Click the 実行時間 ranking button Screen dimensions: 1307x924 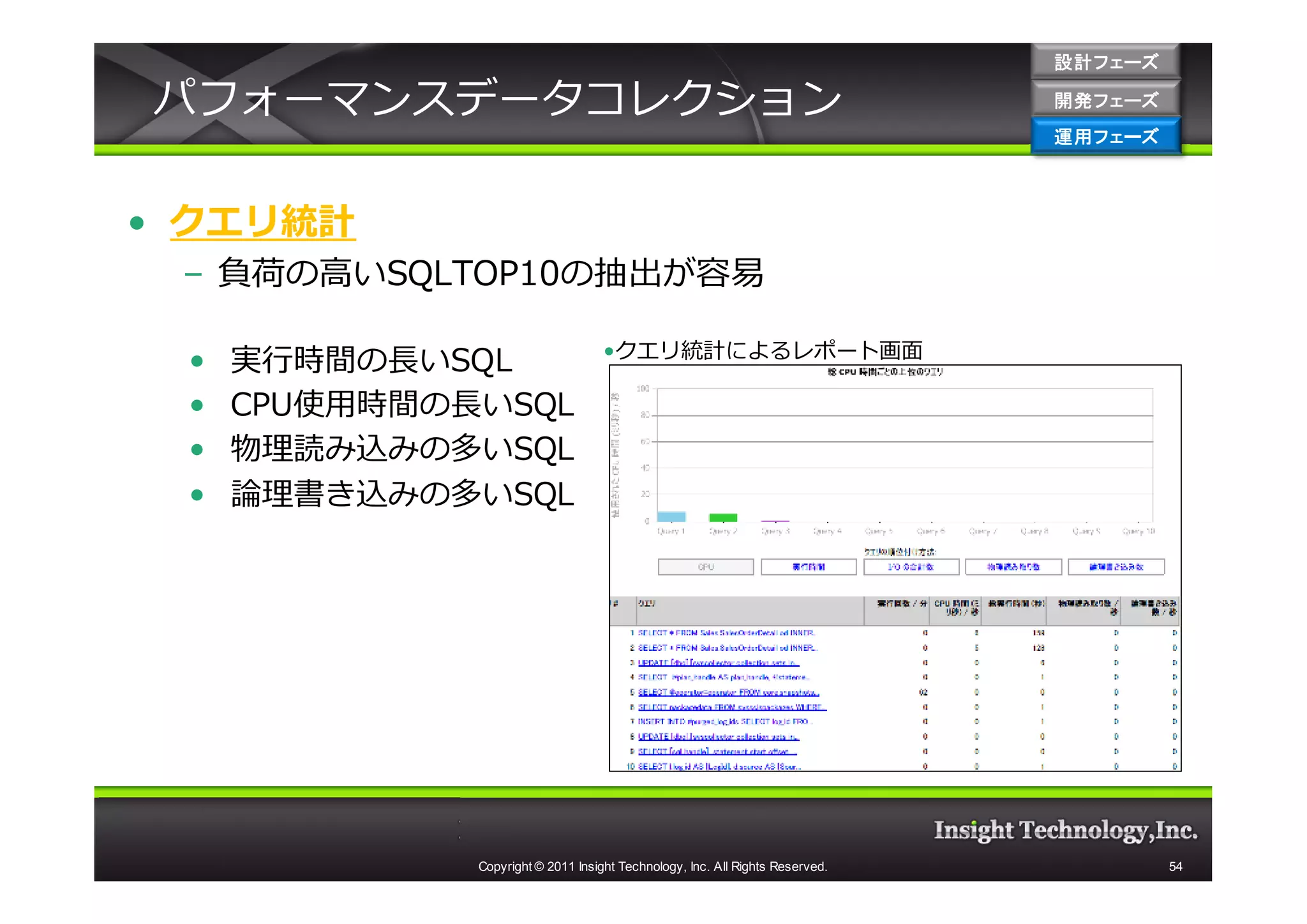809,567
